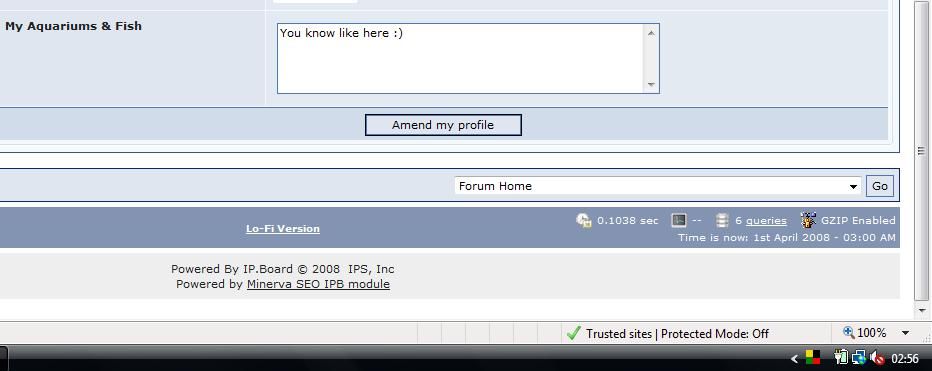The height and width of the screenshot is (371, 932).
Task: Open the Lo-Fi Version link
Action: click(x=283, y=228)
